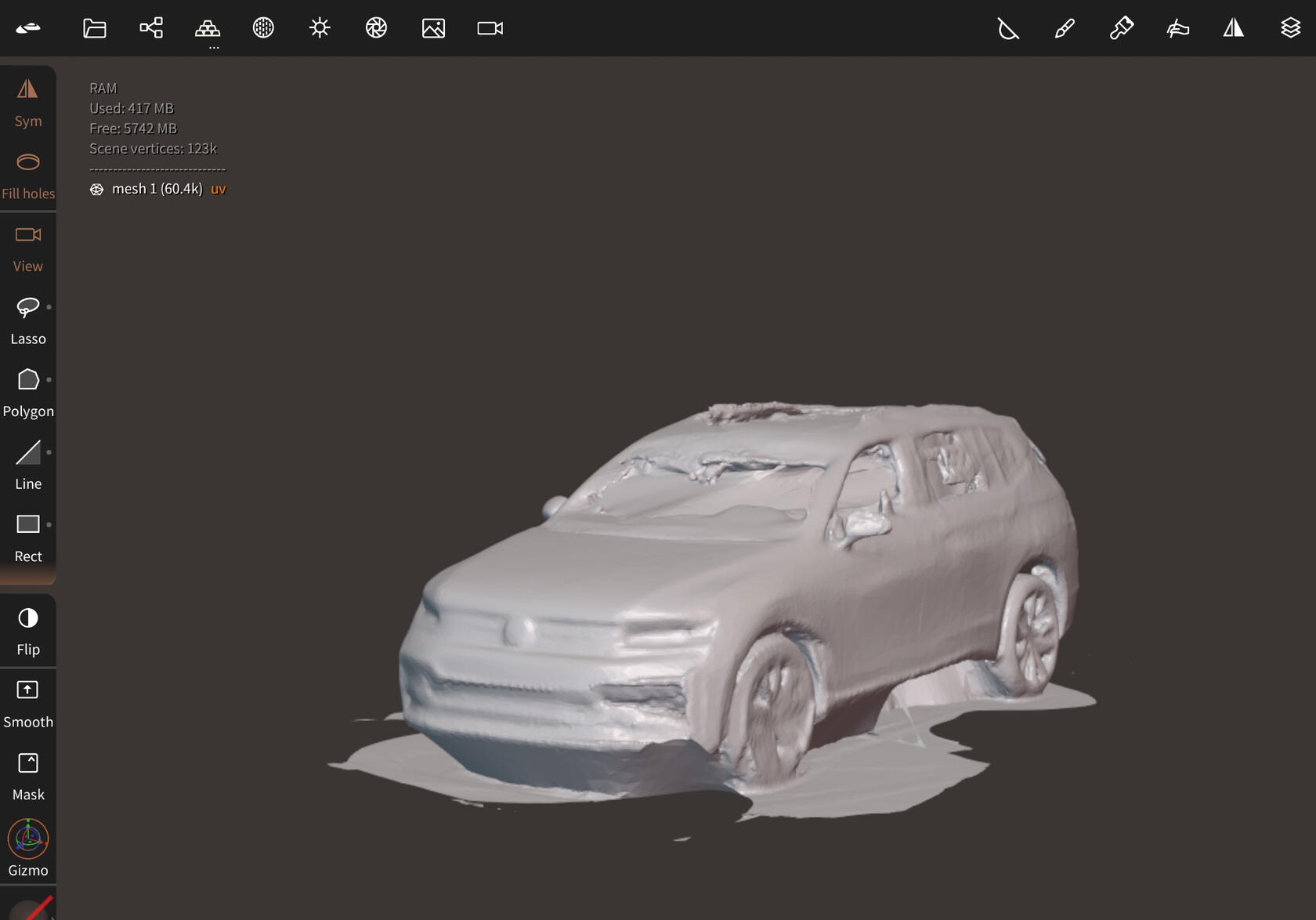The image size is (1316, 920).
Task: Open the Camera settings menu
Action: coord(490,28)
